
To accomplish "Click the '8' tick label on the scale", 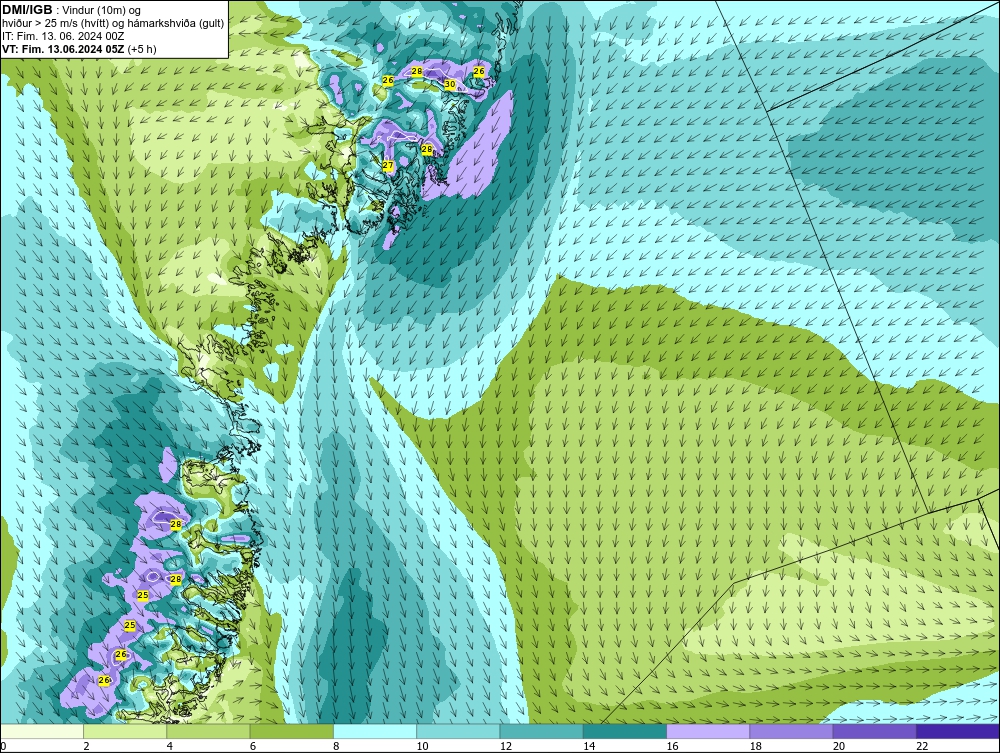I will click(336, 746).
